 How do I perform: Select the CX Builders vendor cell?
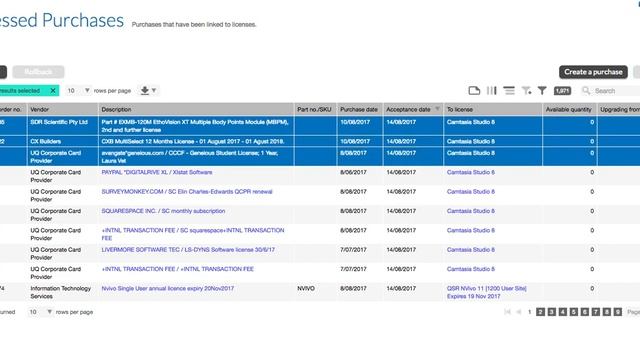point(62,141)
